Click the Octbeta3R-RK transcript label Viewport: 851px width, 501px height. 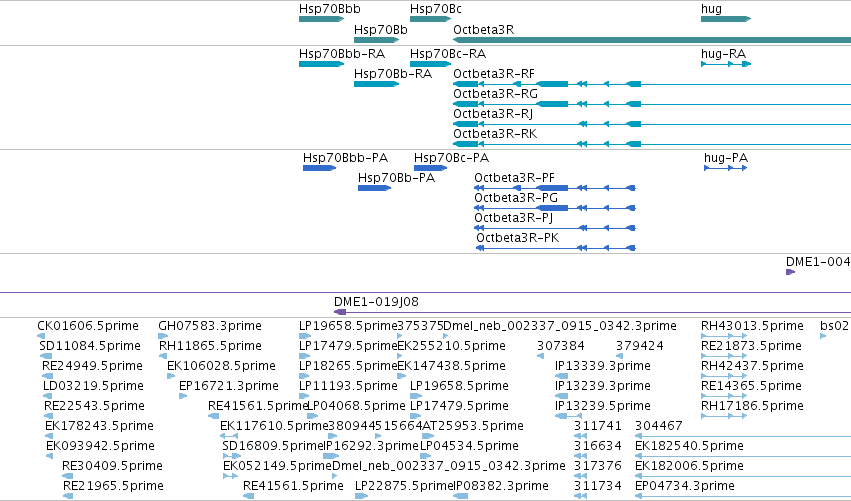(495, 134)
